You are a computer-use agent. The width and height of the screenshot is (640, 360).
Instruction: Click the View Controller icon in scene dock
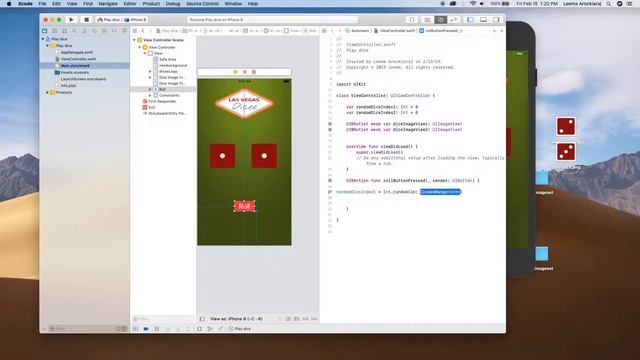(235, 72)
